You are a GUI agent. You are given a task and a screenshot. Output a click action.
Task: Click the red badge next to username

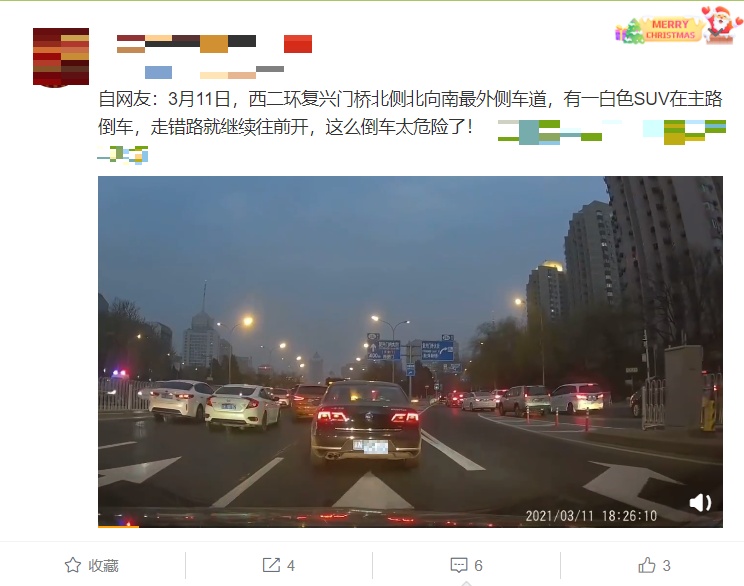tap(298, 44)
